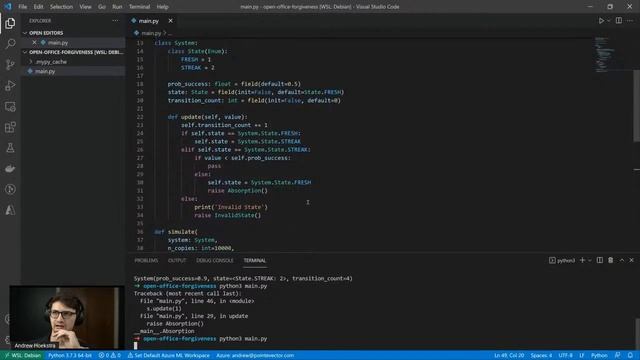The width and height of the screenshot is (640, 360).
Task: Open the Remote Explorer view
Action: [x=10, y=106]
